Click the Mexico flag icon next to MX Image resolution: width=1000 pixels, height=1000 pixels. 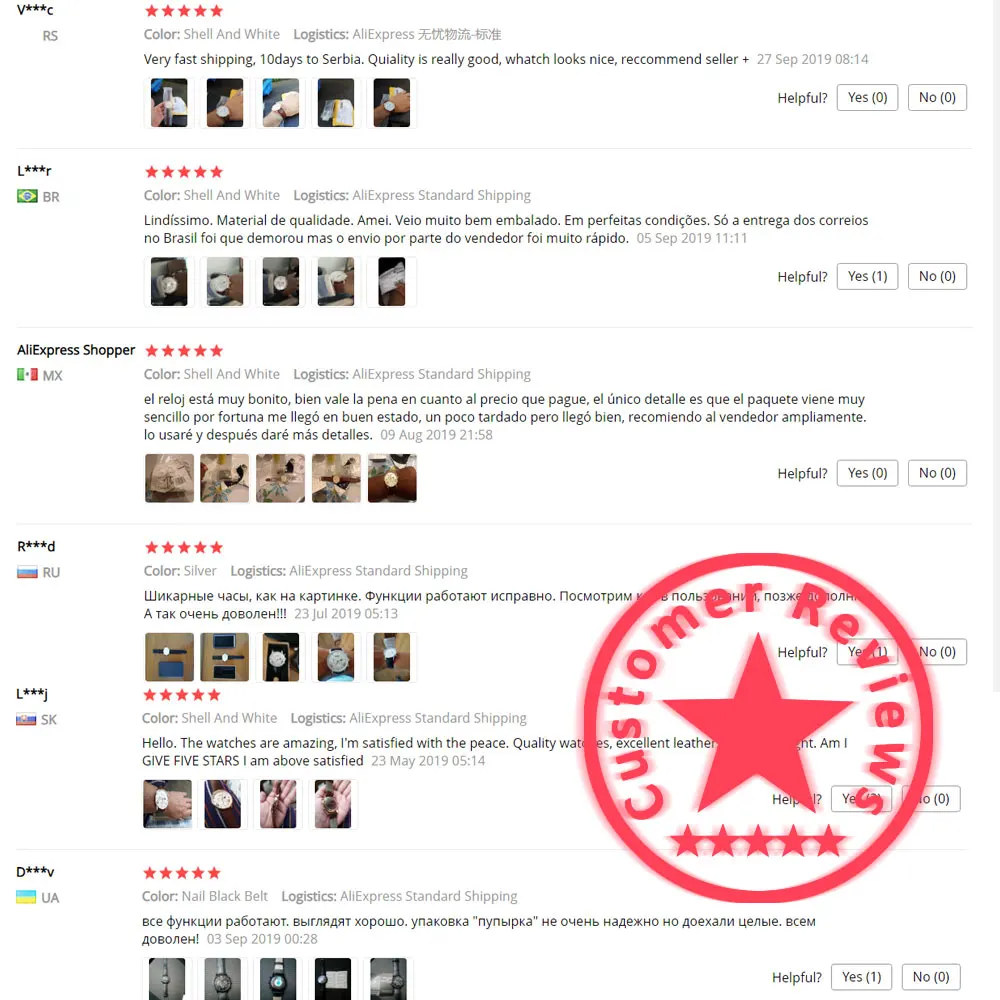(27, 374)
